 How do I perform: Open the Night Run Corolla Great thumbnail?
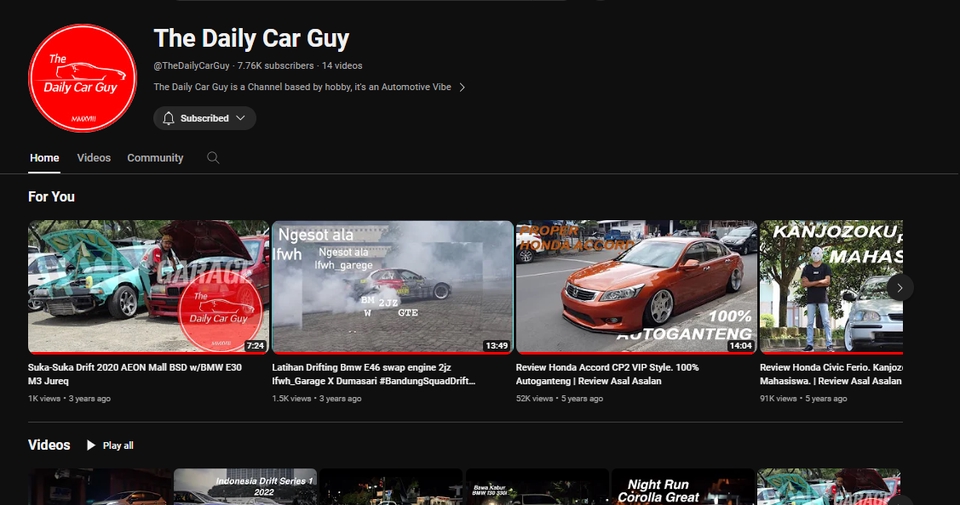click(x=683, y=487)
